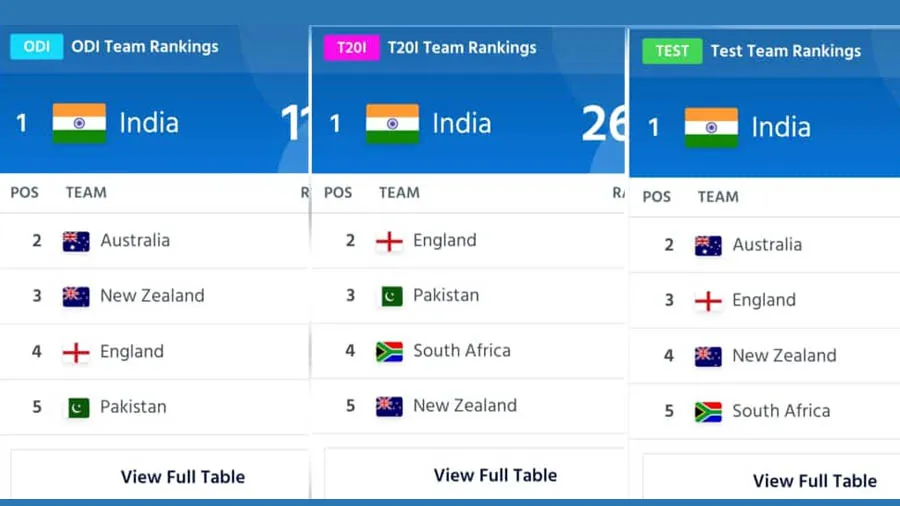Click the Australia flag in ODI rankings
This screenshot has width=900, height=506.
pyautogui.click(x=76, y=241)
